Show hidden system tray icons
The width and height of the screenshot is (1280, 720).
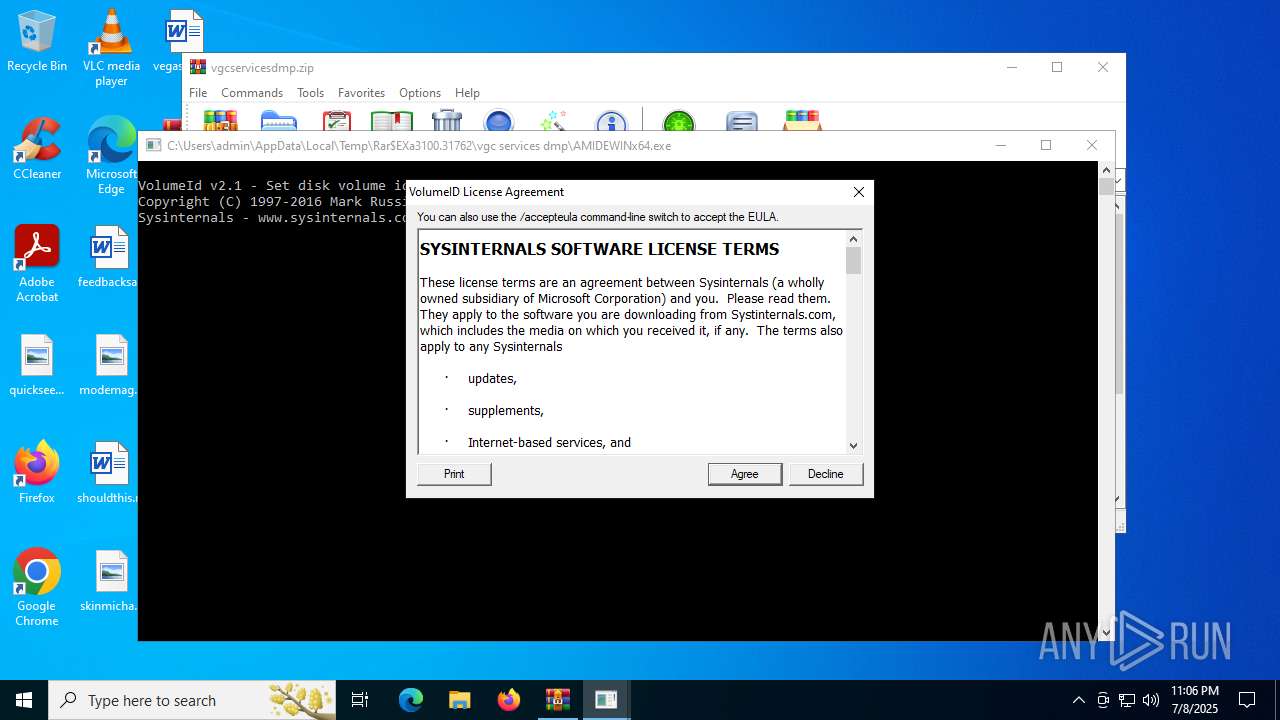coord(1078,700)
